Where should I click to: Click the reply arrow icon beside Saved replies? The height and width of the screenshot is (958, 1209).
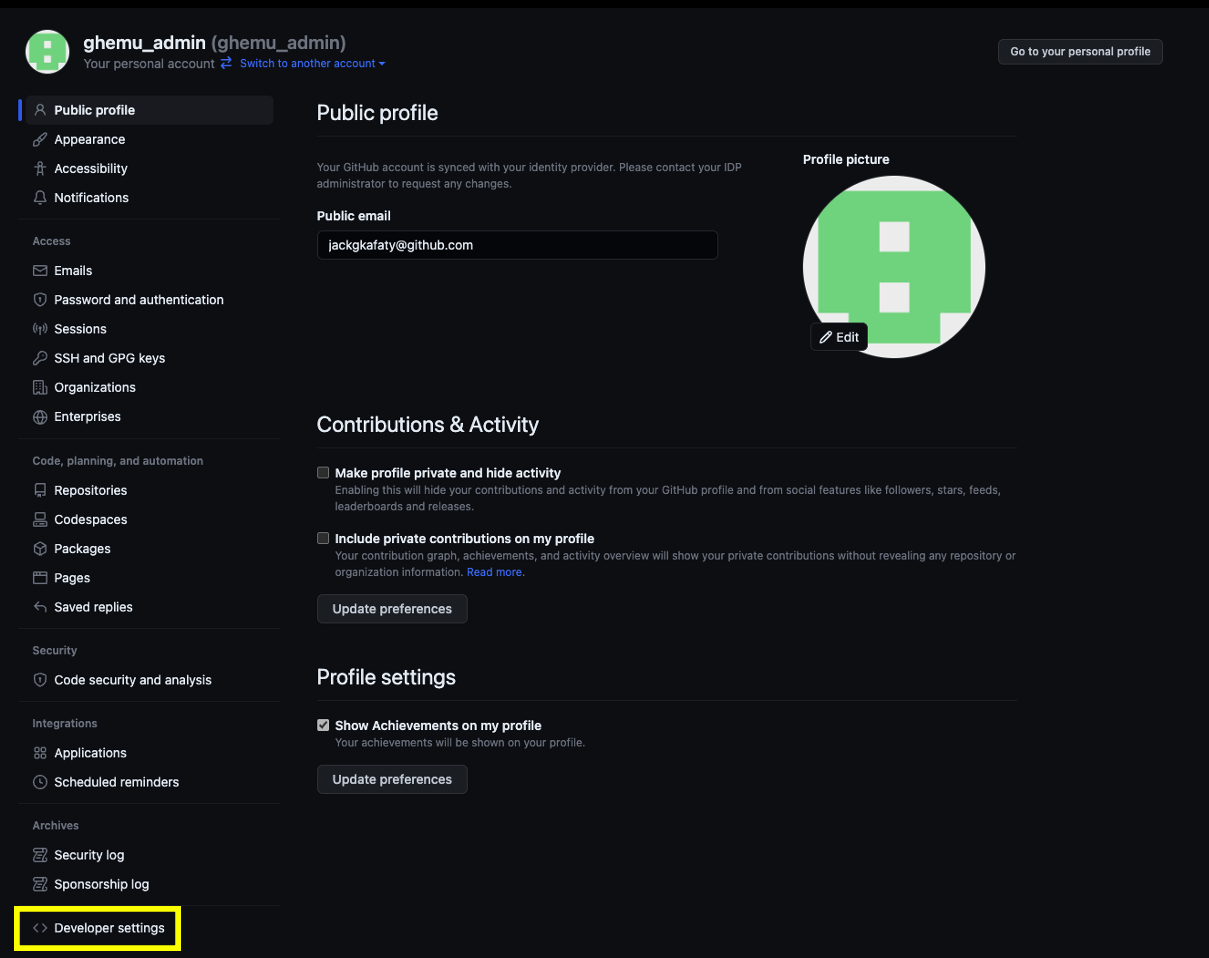pos(40,606)
